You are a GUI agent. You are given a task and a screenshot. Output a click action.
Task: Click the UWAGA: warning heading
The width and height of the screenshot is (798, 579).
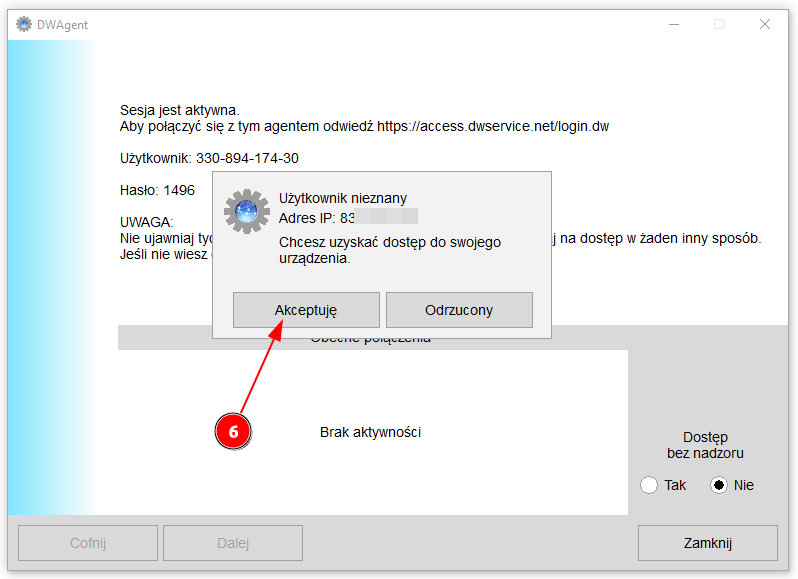pos(147,222)
